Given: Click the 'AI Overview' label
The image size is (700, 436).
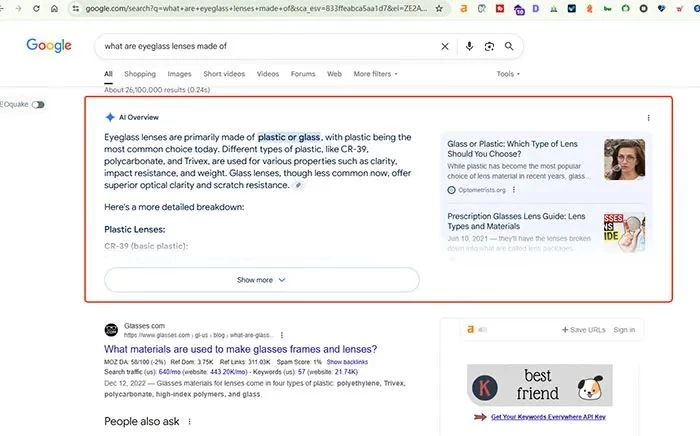Looking at the screenshot, I should pyautogui.click(x=138, y=117).
